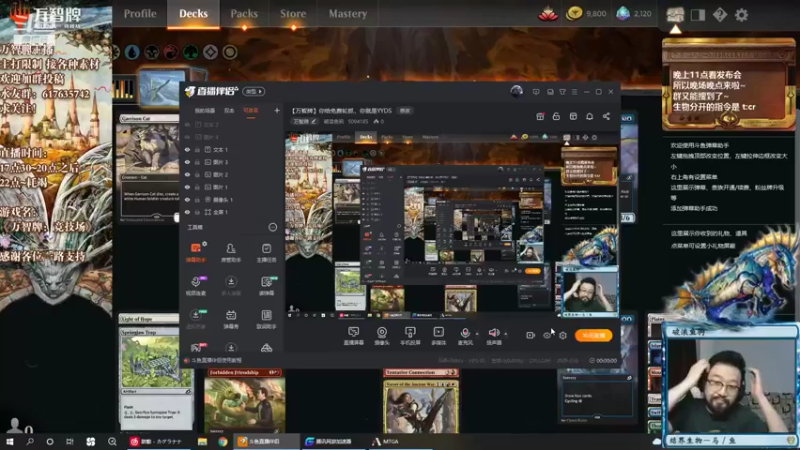Click the gold coin currency icon
This screenshot has width=800, height=450.
tap(574, 14)
